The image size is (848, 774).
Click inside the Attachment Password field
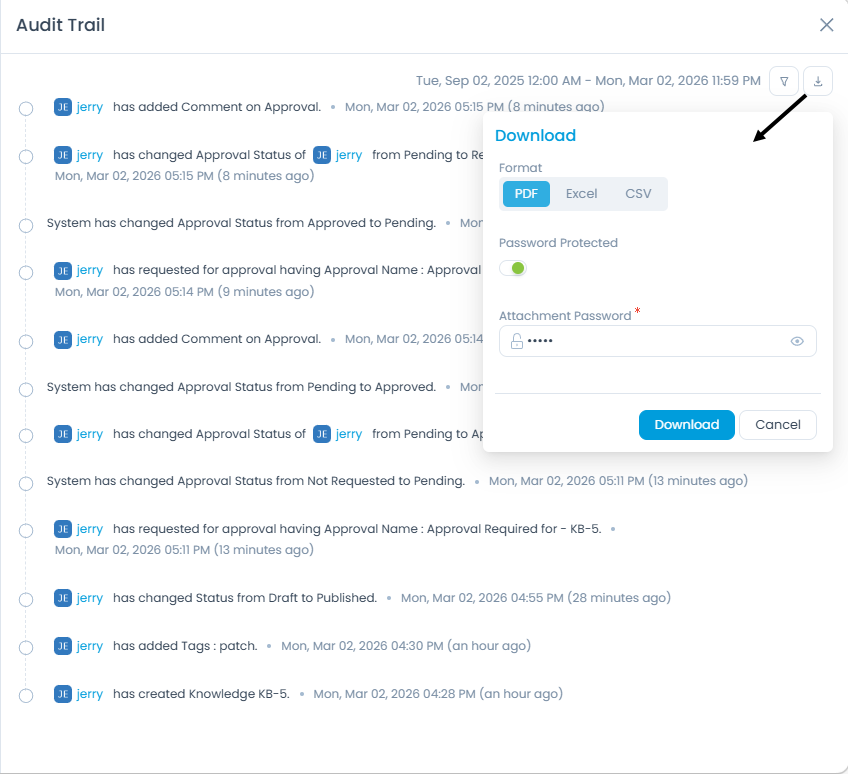point(650,341)
